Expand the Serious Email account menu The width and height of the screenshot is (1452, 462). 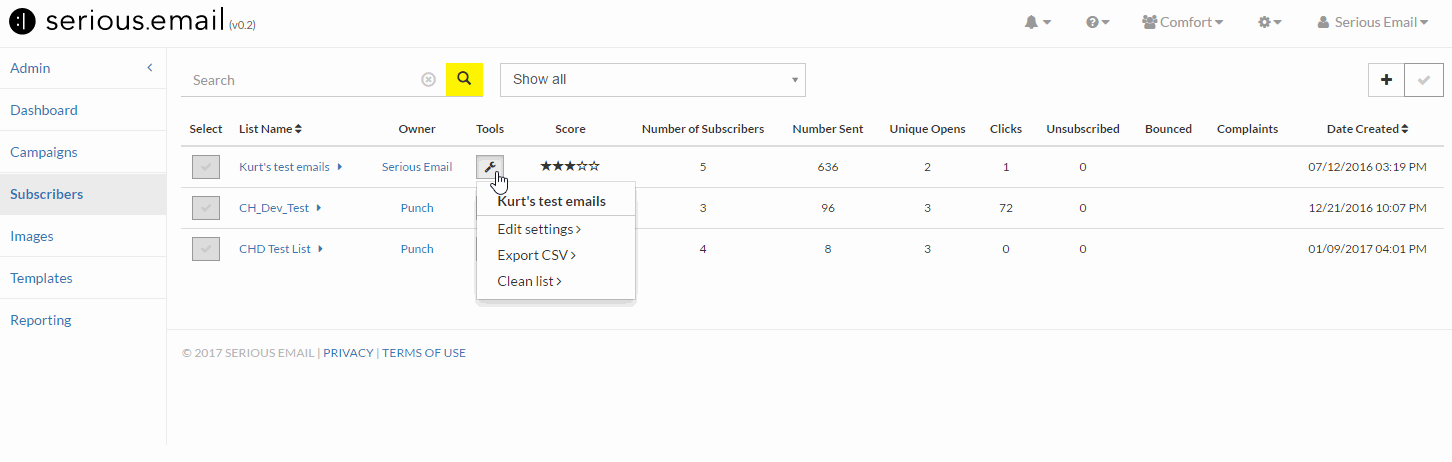(x=1373, y=22)
